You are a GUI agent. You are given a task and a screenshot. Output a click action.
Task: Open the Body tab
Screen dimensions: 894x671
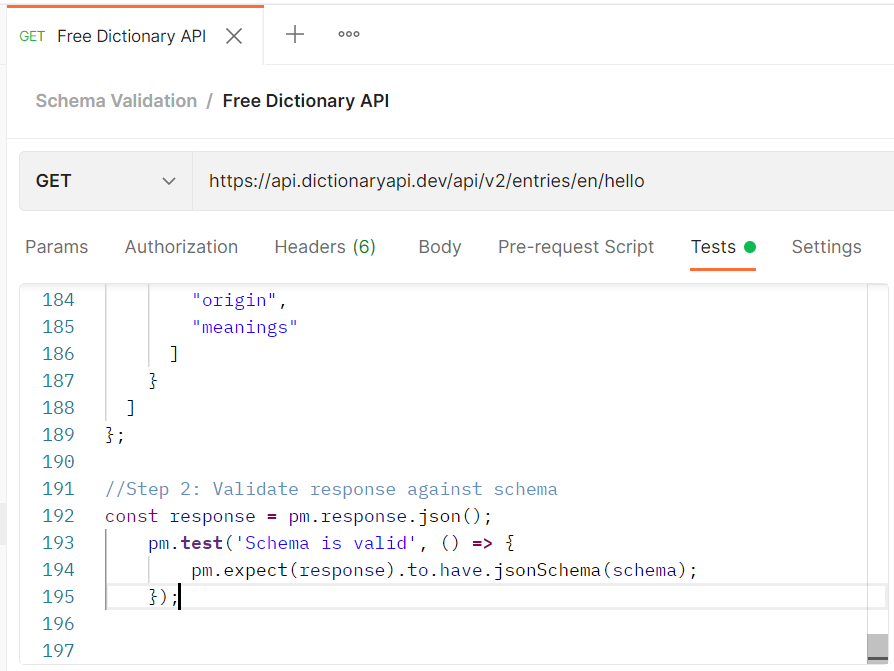tap(439, 247)
